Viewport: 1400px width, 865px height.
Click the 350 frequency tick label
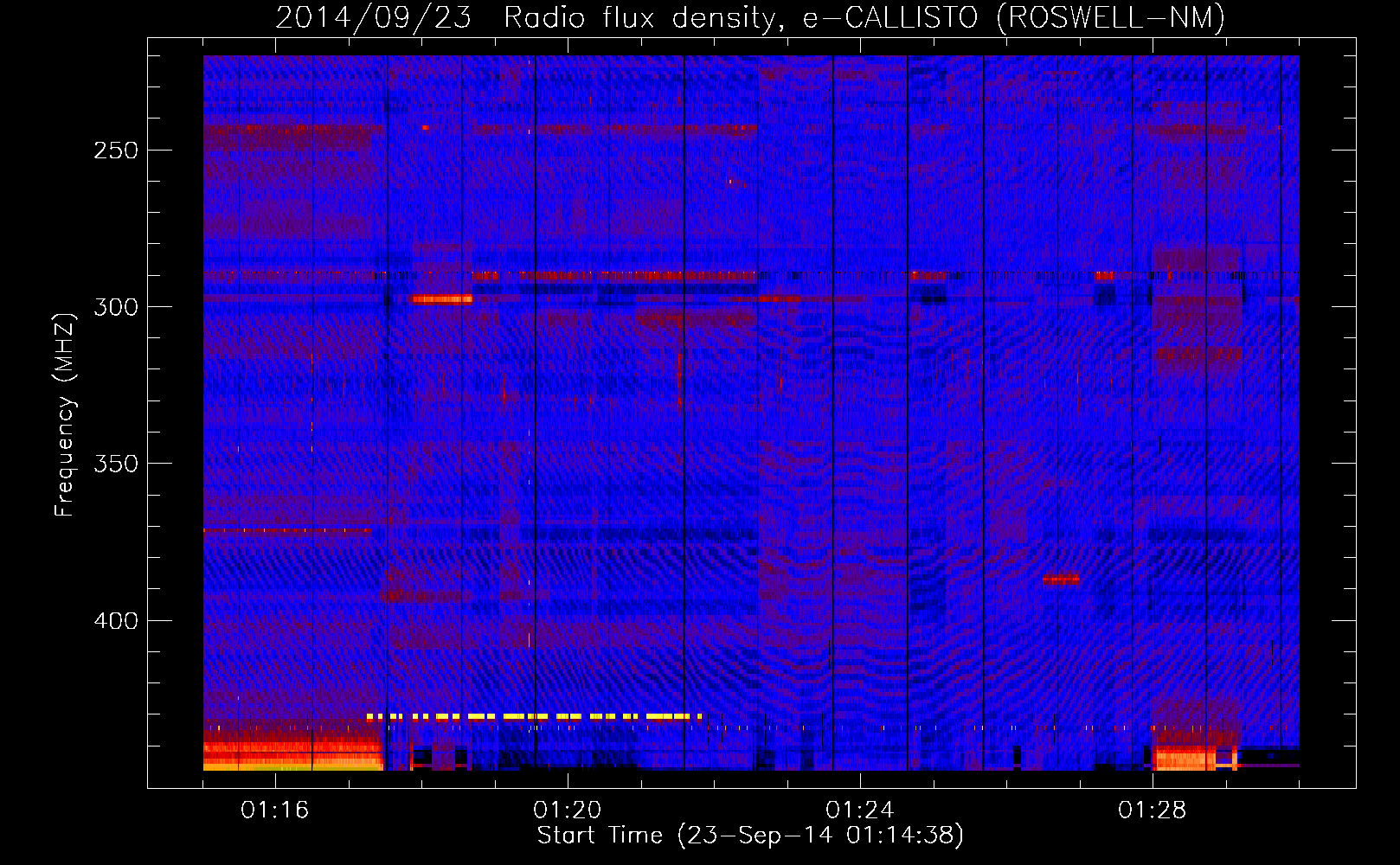pyautogui.click(x=116, y=464)
